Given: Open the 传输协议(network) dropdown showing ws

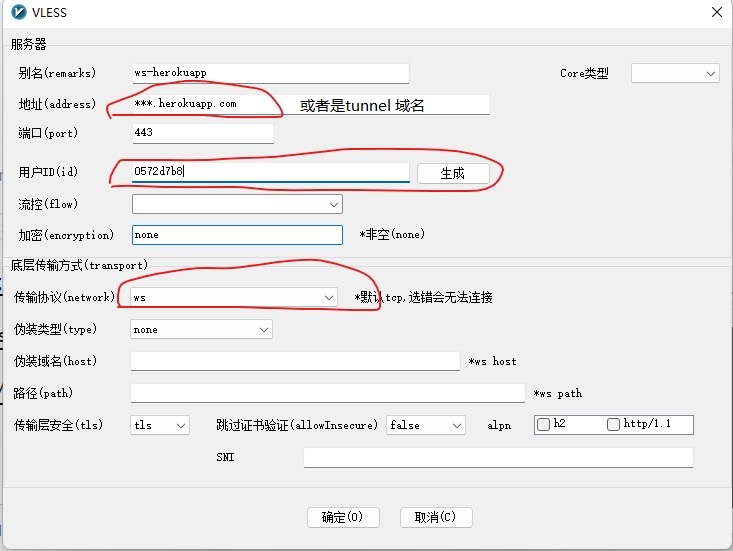Looking at the screenshot, I should tap(234, 298).
